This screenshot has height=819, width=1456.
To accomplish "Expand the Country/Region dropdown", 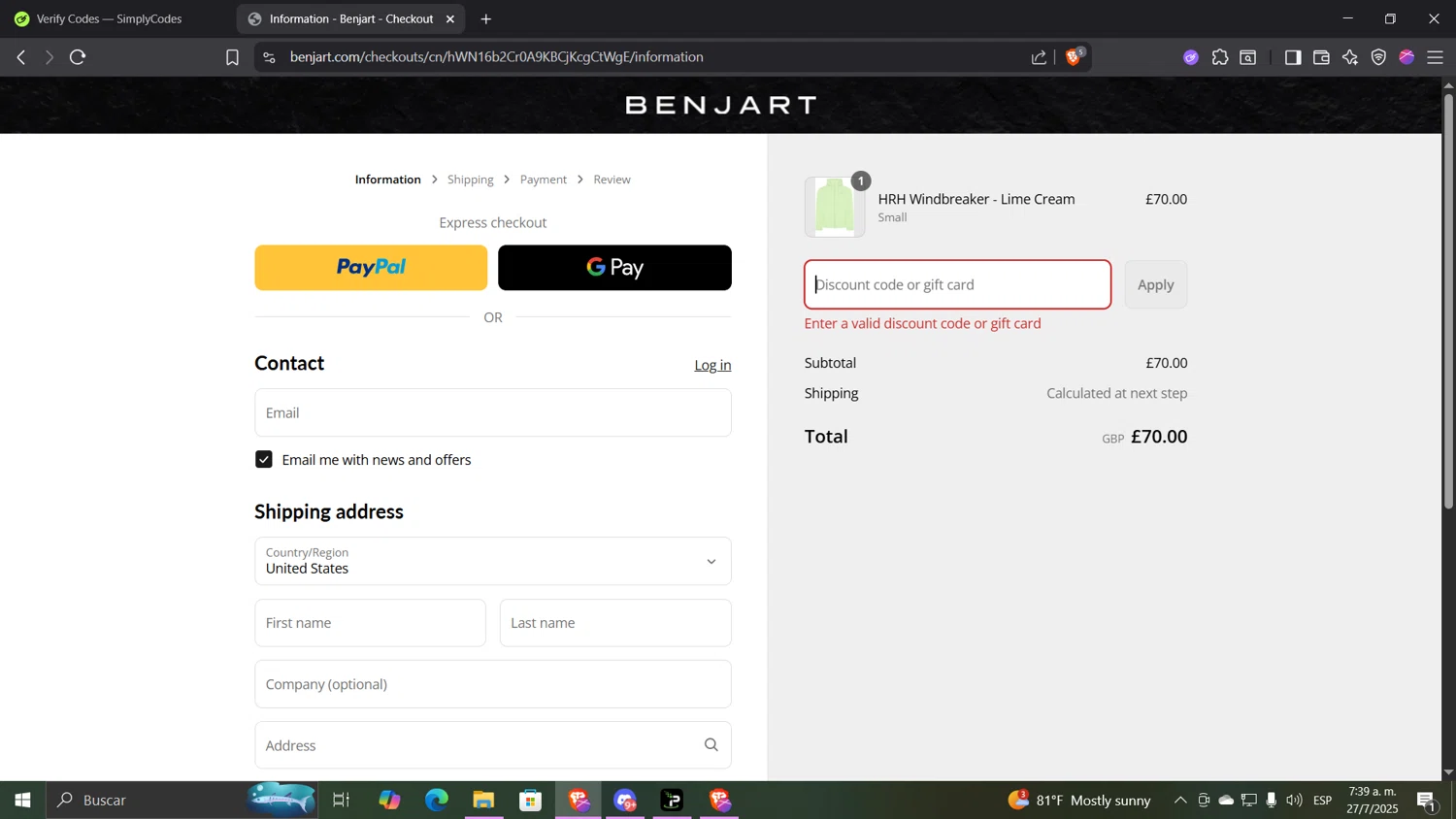I will 493,561.
